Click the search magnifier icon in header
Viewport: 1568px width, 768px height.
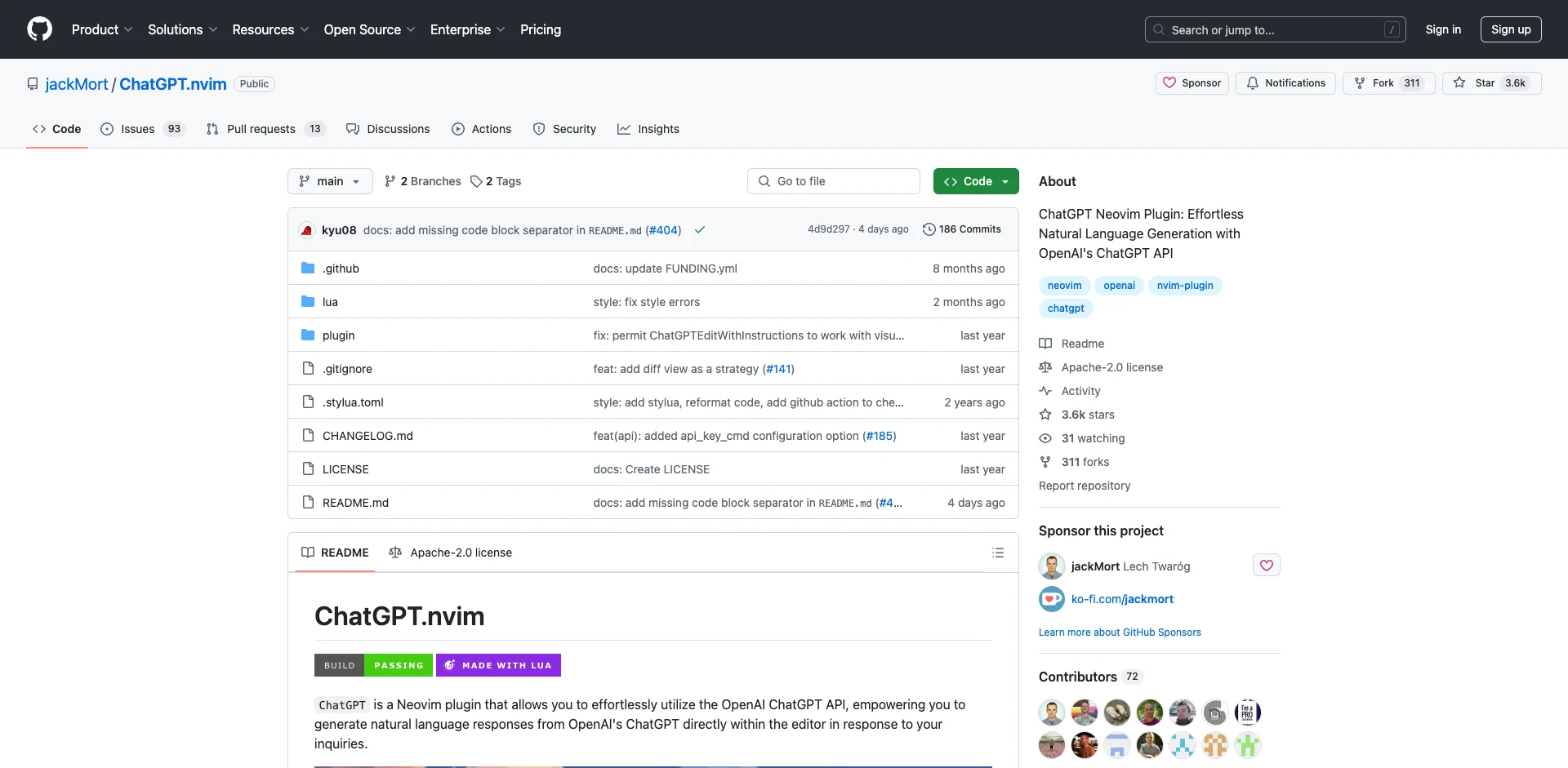click(x=1159, y=29)
